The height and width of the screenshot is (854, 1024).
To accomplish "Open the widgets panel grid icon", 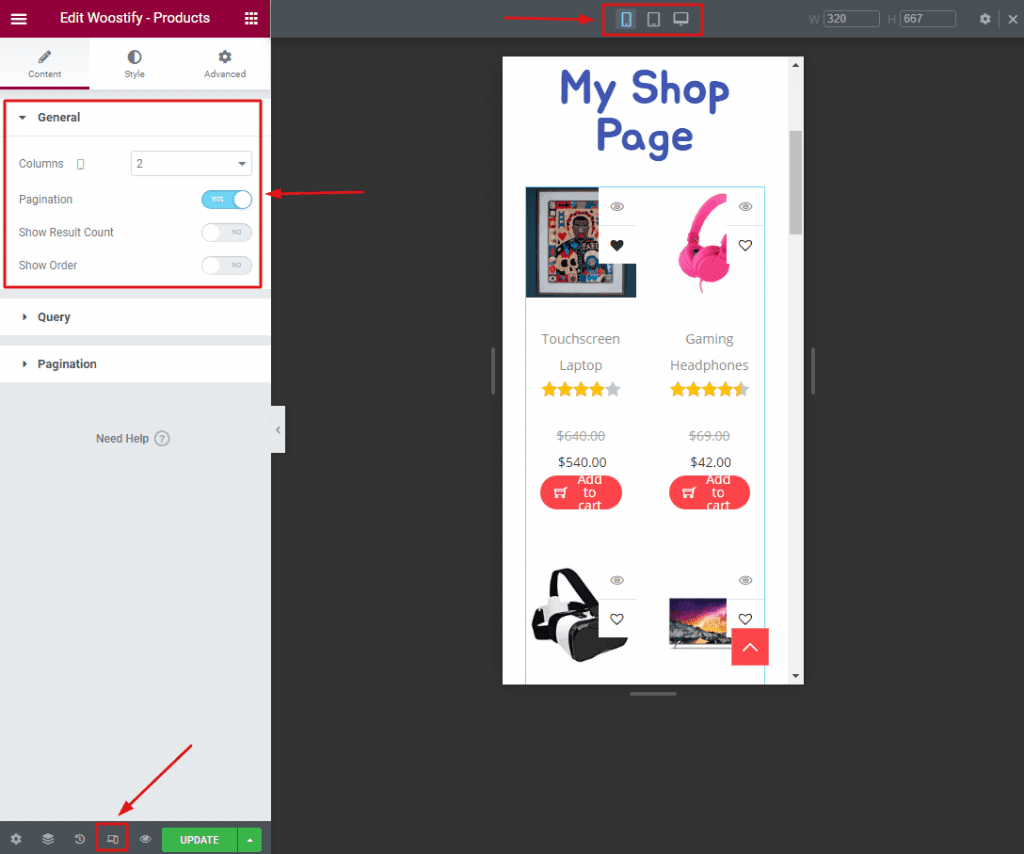I will (x=252, y=18).
